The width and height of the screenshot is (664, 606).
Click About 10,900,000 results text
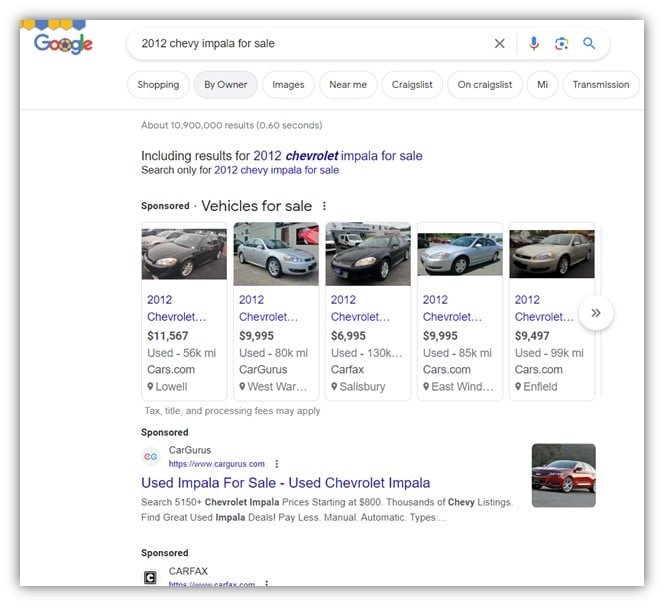232,125
